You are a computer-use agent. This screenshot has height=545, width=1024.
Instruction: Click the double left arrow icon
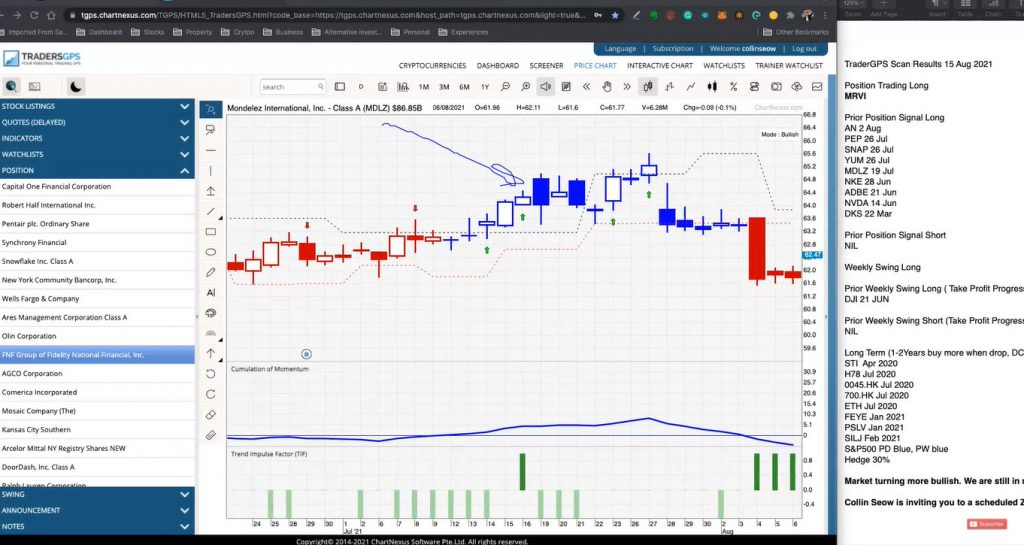pyautogui.click(x=586, y=86)
